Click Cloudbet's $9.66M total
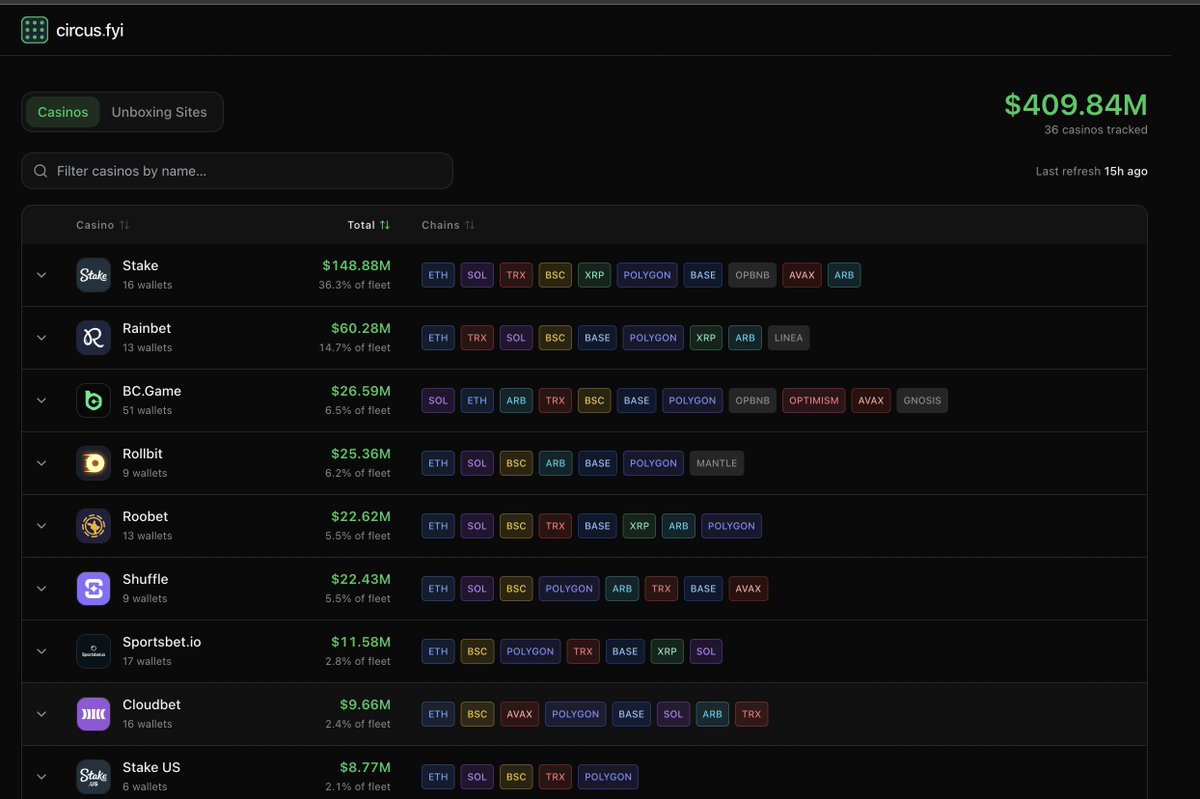 365,704
